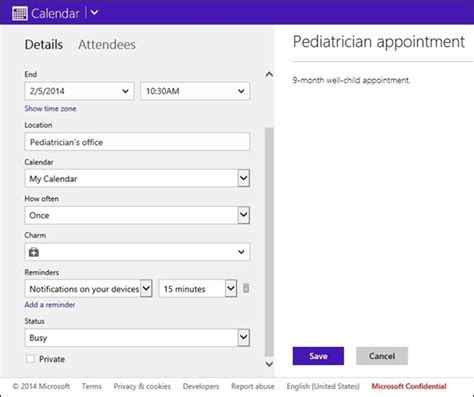
Task: Delete the reminder with trash icon
Action: 246,288
